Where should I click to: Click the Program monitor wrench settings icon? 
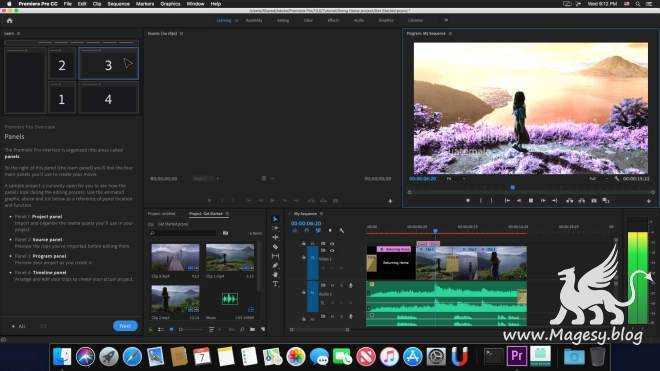(x=617, y=179)
